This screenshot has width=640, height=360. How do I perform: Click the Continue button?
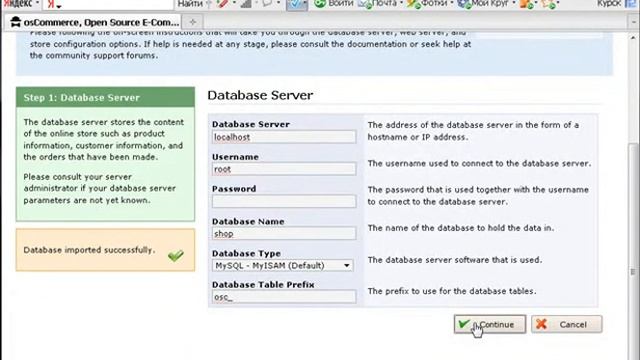(x=490, y=324)
